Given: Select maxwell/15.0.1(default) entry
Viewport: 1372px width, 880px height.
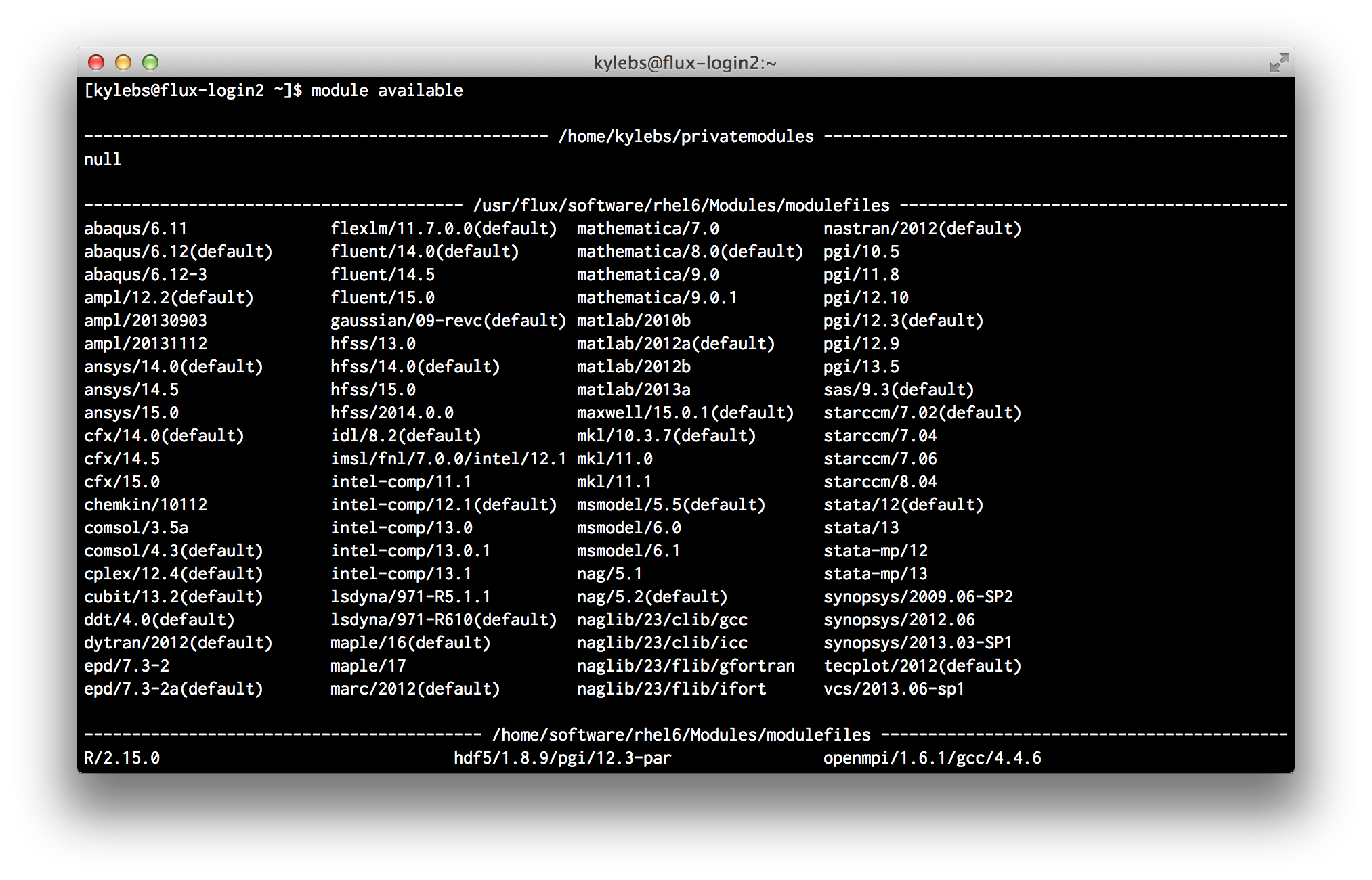Looking at the screenshot, I should 685,412.
